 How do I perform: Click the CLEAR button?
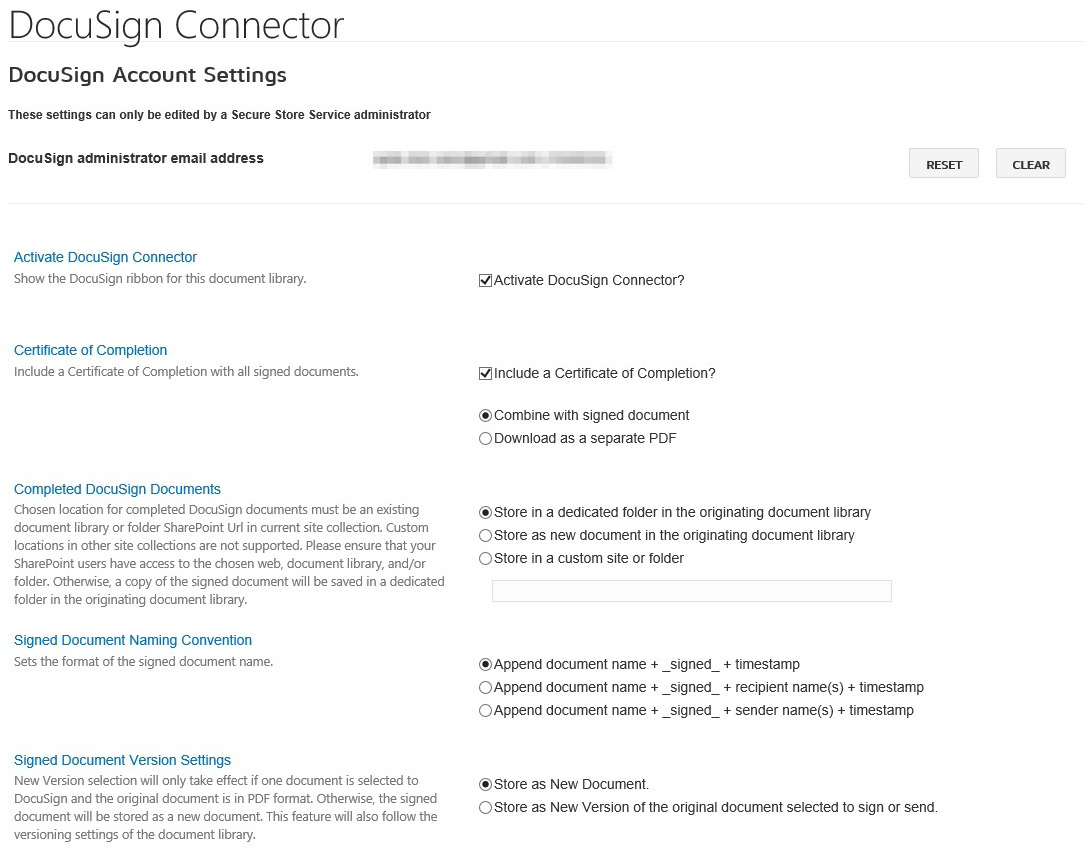[1030, 163]
